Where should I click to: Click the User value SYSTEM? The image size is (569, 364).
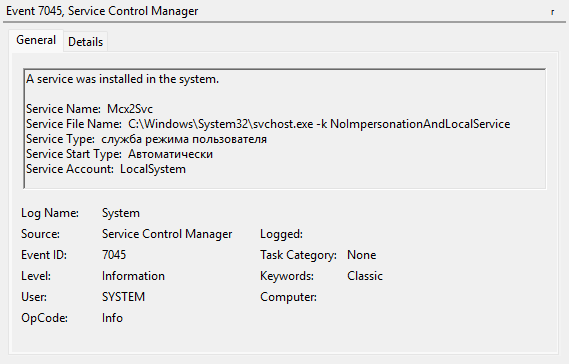click(x=123, y=297)
